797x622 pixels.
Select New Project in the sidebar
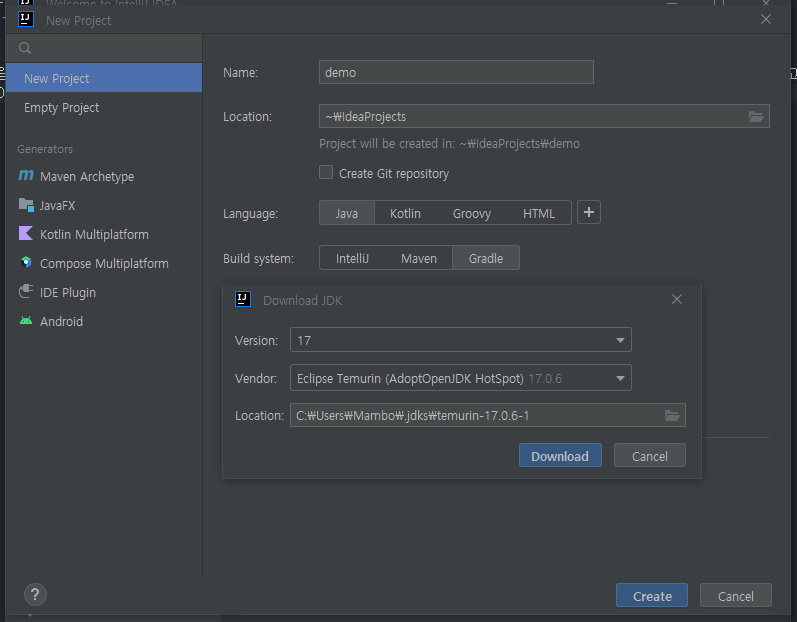(57, 78)
